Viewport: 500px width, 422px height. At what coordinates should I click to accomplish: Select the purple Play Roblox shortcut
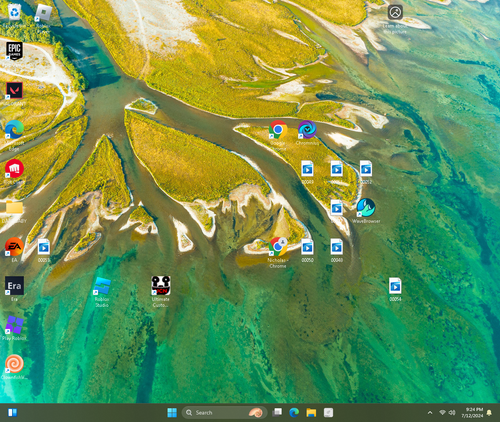coord(14,325)
